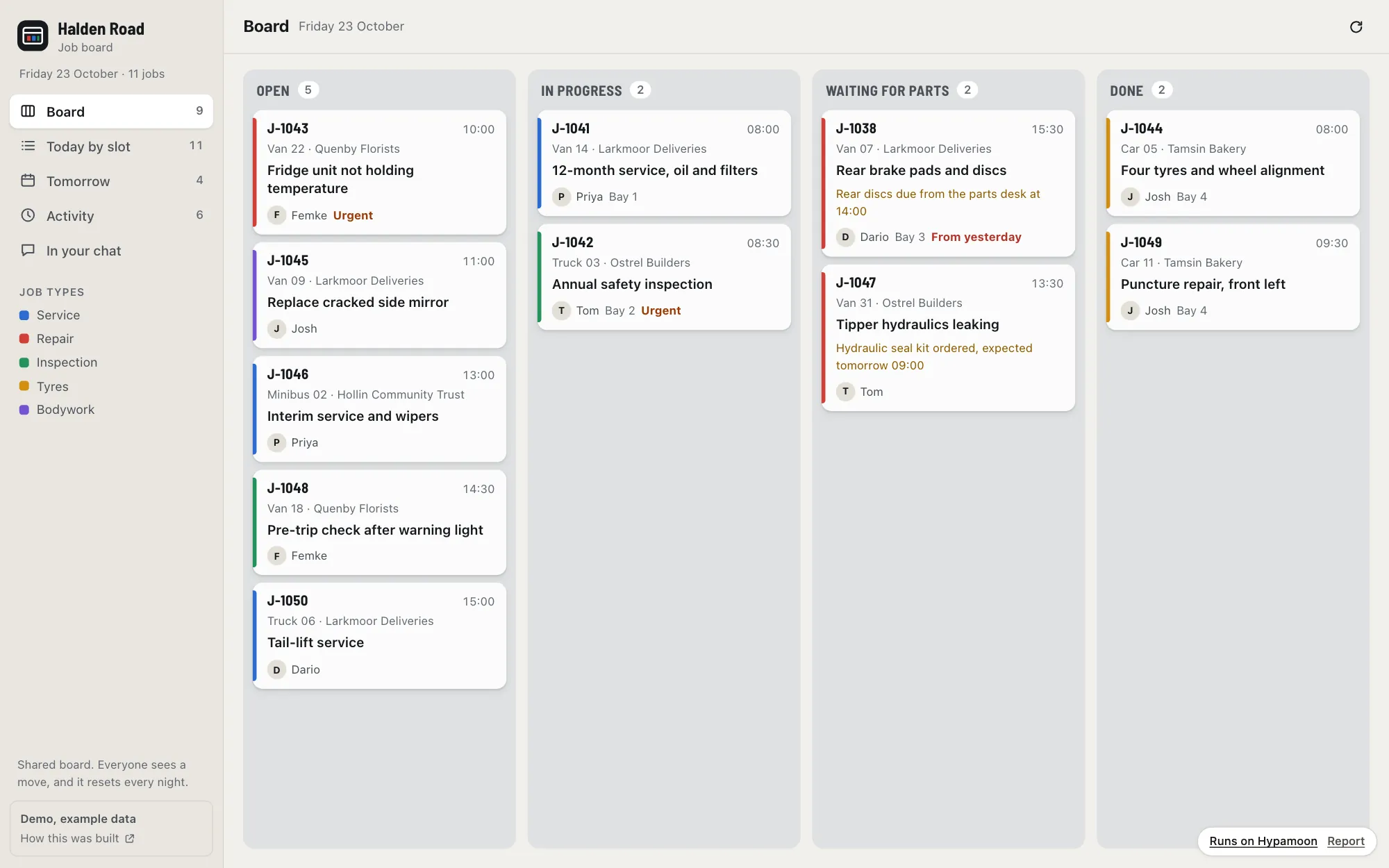This screenshot has width=1389, height=868.
Task: Open the Replace cracked side mirror card
Action: coord(379,295)
